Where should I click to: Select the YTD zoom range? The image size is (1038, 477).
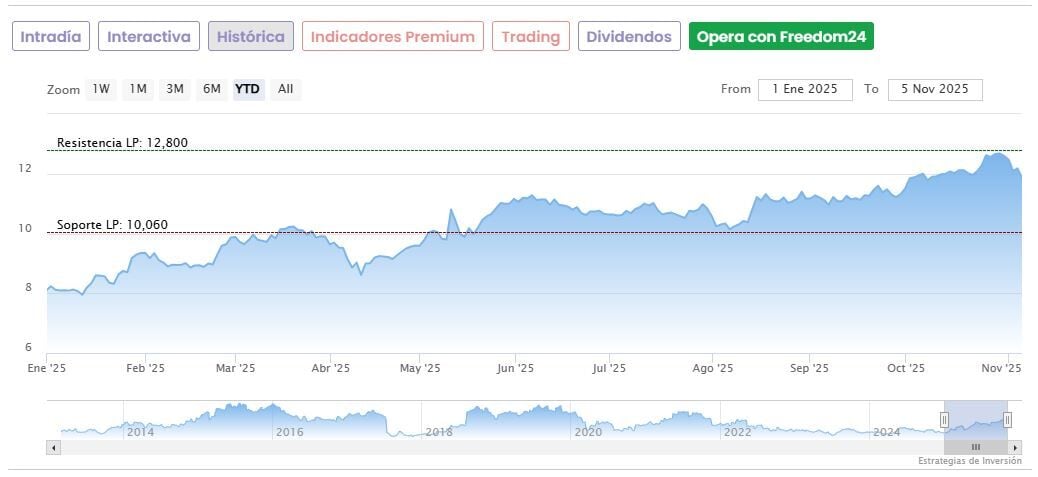(x=247, y=89)
